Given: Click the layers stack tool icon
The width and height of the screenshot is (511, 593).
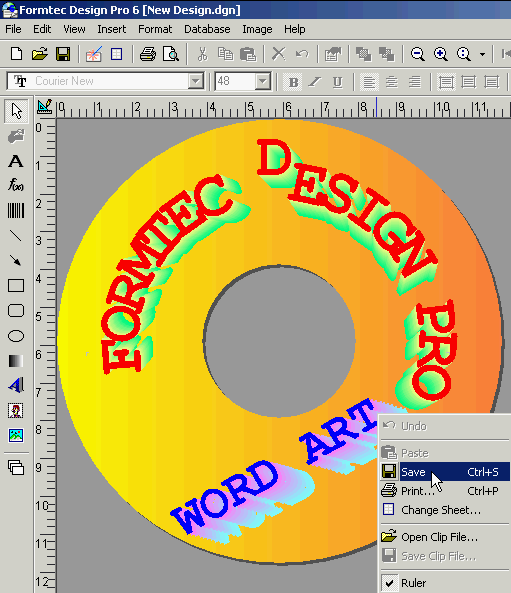Looking at the screenshot, I should click(16, 467).
